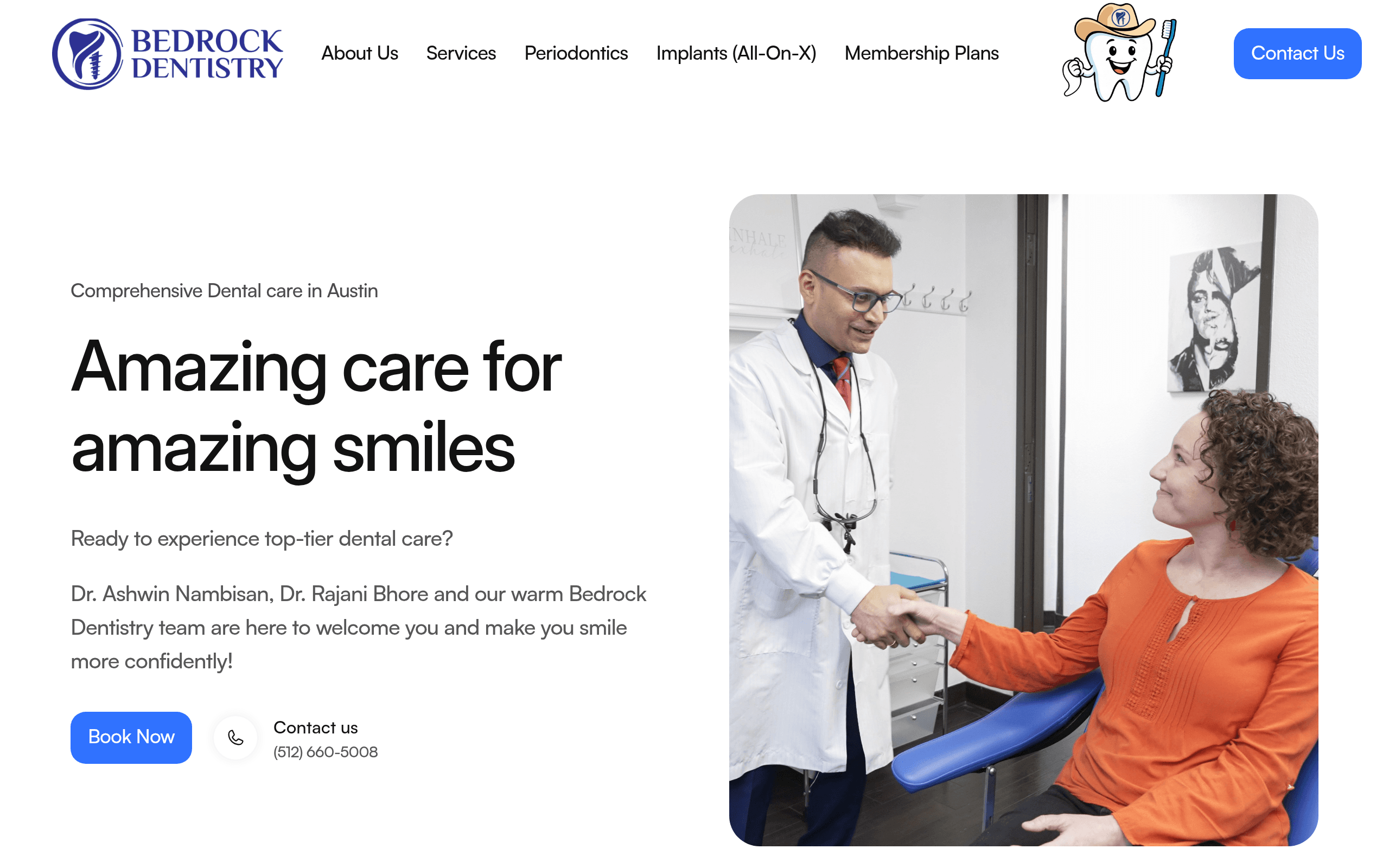Open the About Us menu item
Screen dimensions: 1389x868
point(359,53)
